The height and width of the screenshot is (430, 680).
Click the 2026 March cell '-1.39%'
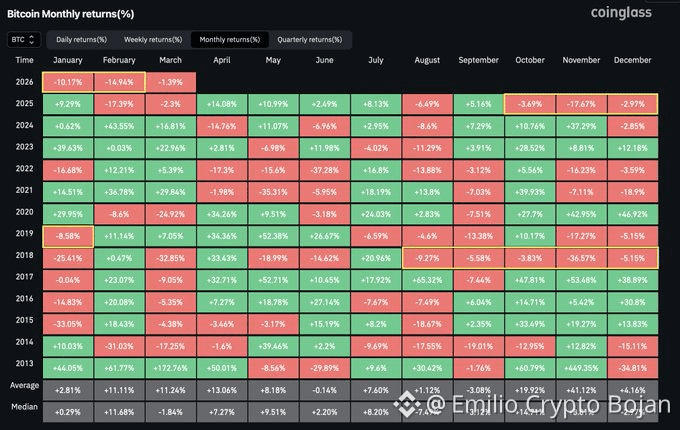tap(170, 82)
